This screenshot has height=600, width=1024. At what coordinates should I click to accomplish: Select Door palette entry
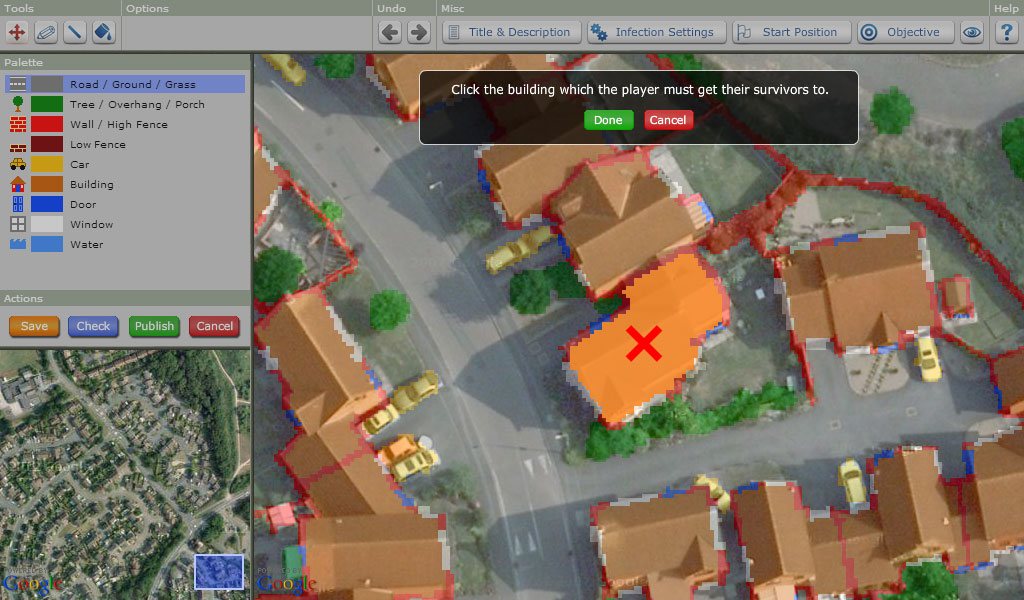125,204
